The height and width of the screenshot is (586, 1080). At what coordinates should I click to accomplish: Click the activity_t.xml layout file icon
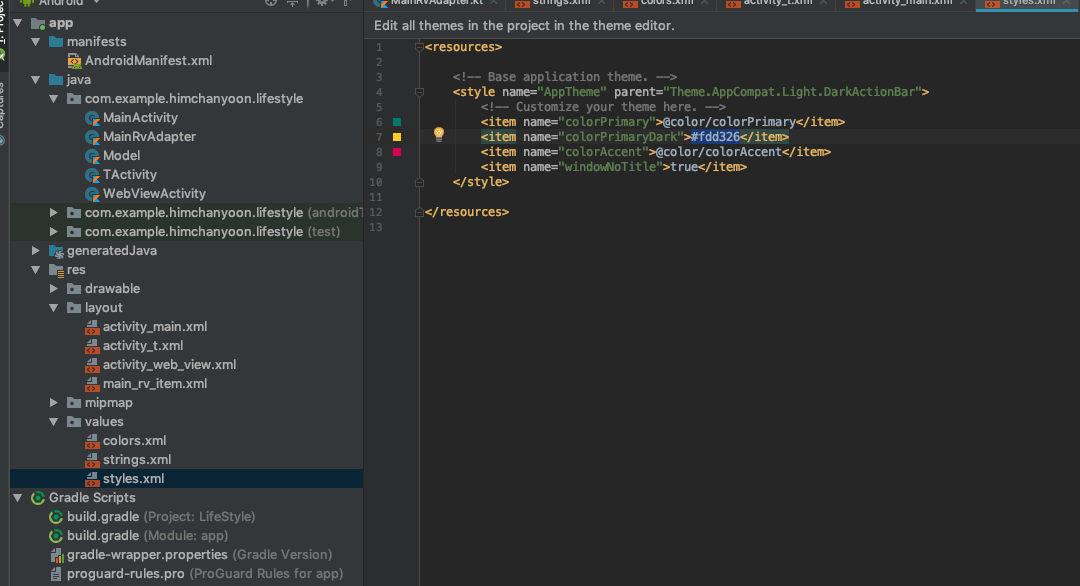[92, 346]
